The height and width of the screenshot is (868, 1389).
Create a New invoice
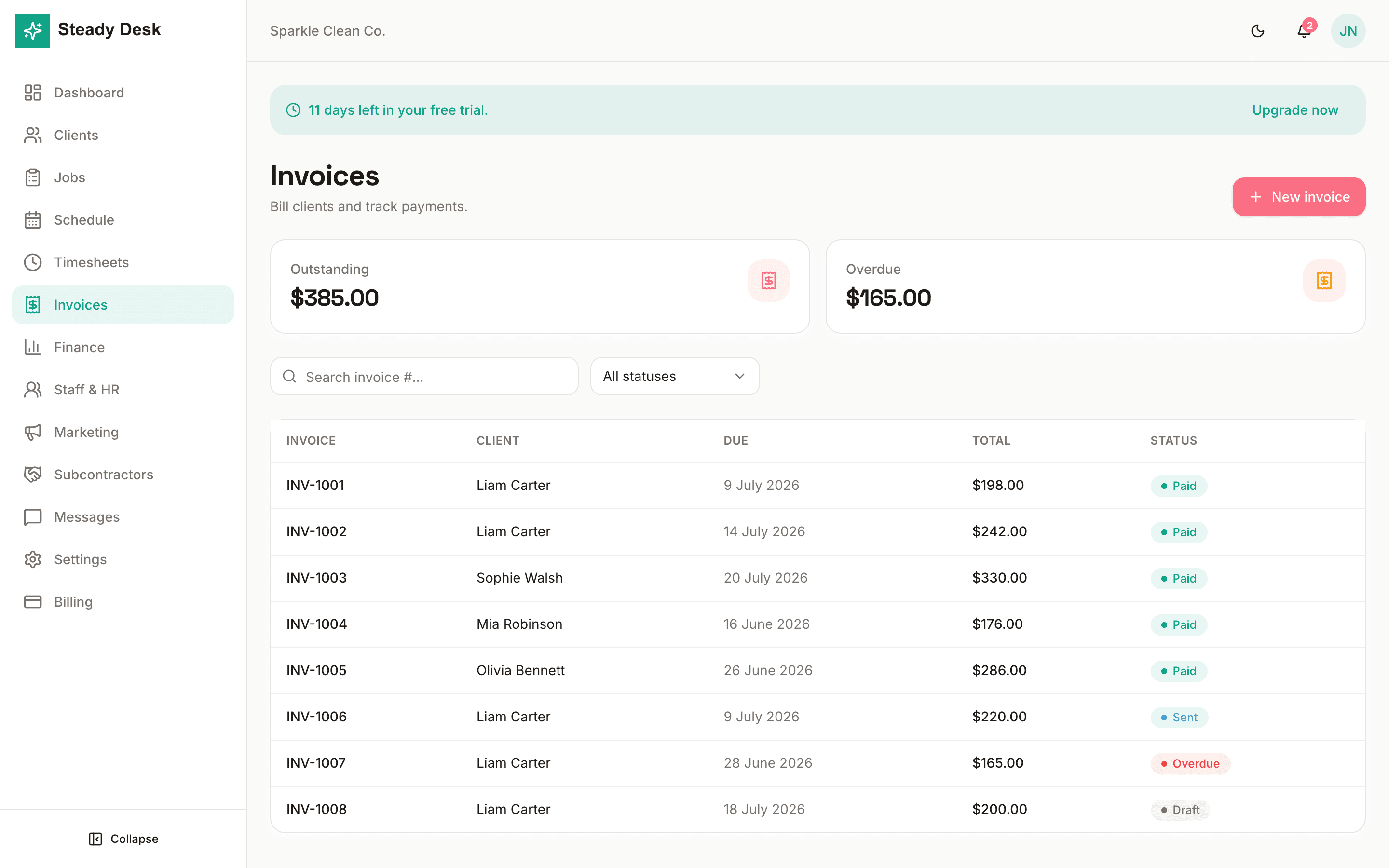coord(1299,197)
